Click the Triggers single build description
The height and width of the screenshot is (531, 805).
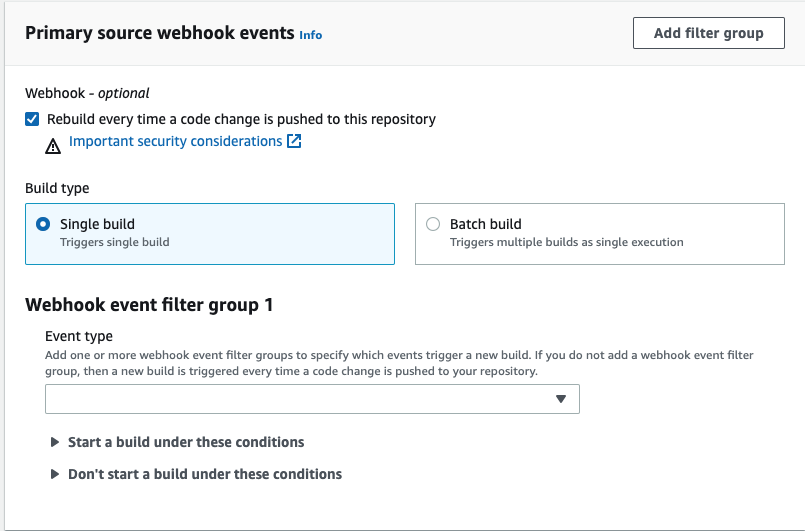click(x=114, y=242)
